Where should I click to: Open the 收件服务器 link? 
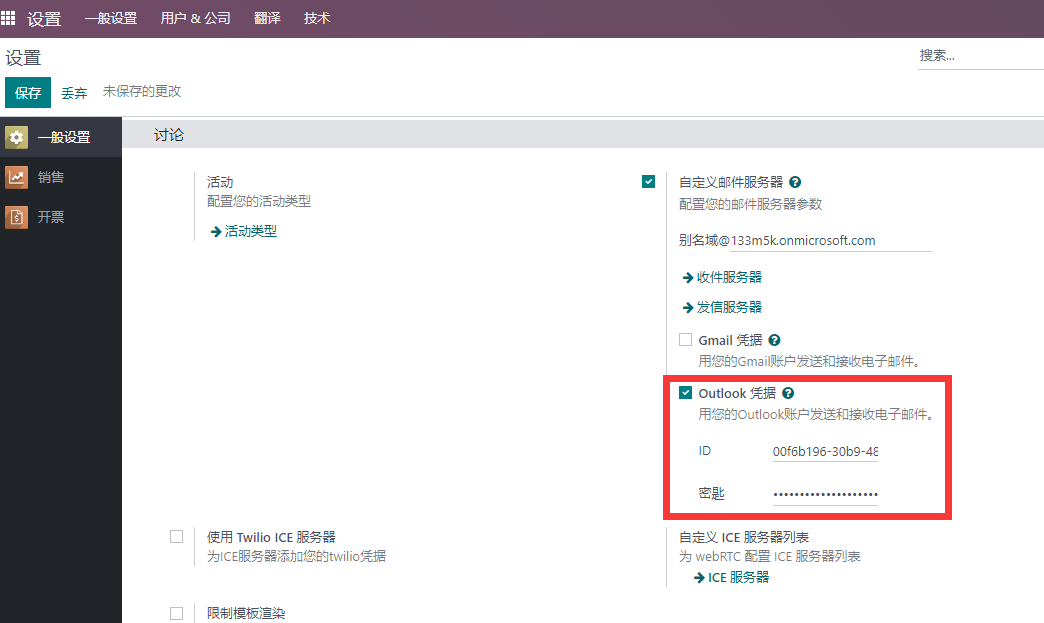tap(722, 277)
